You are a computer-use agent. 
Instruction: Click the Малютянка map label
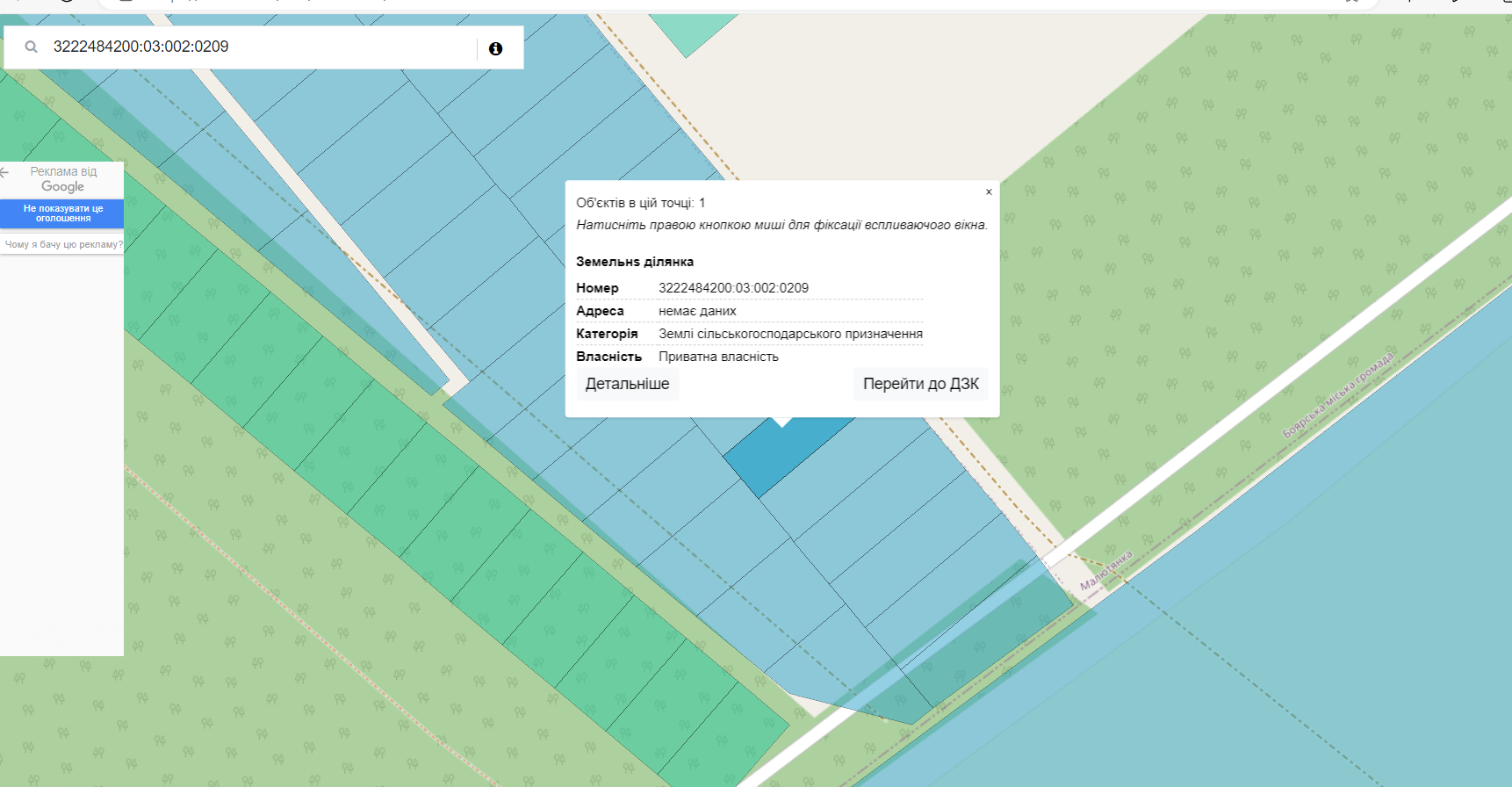click(1105, 570)
